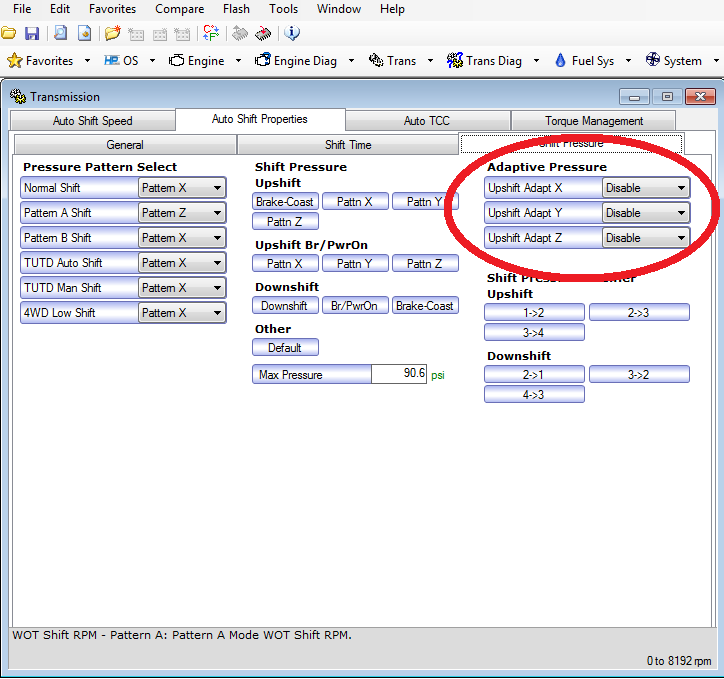This screenshot has height=679, width=724.
Task: Open the Trans gear icon
Action: coord(376,60)
